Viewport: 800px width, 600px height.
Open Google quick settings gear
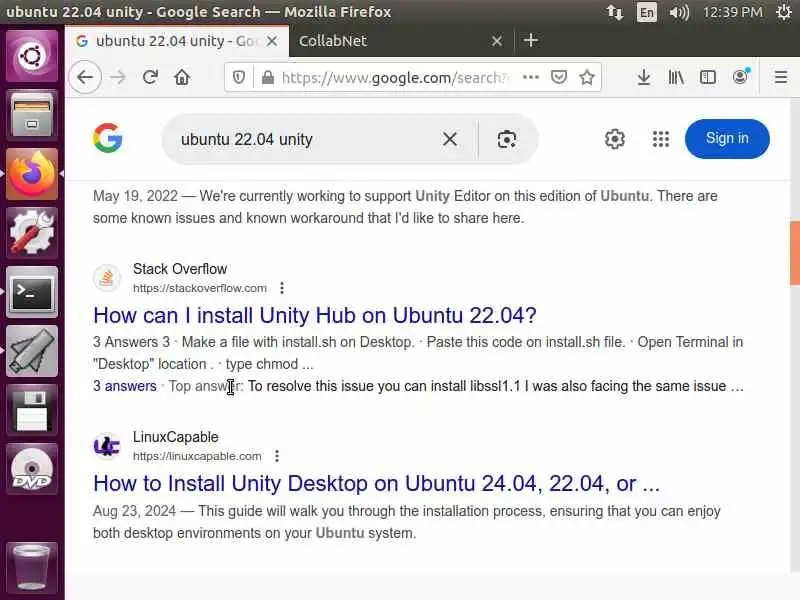coord(614,139)
